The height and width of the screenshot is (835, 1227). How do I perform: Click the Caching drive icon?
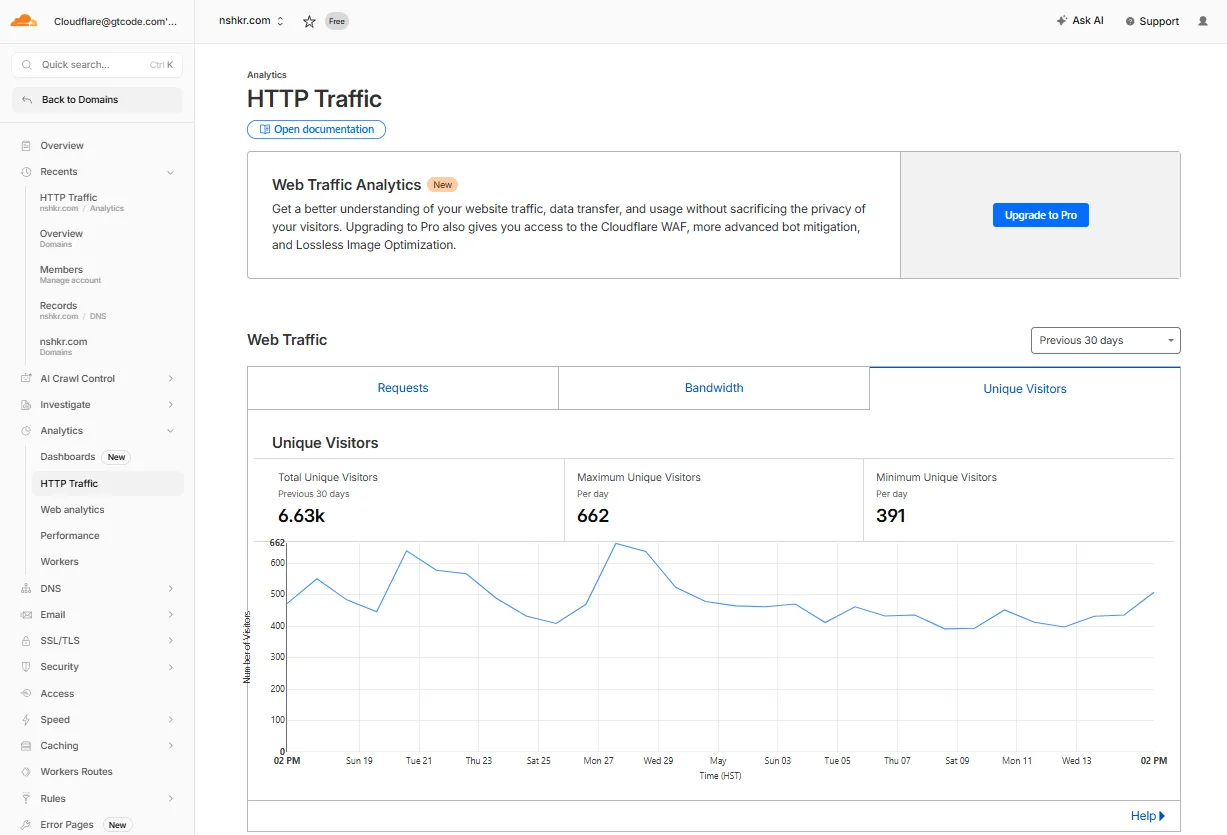(26, 746)
